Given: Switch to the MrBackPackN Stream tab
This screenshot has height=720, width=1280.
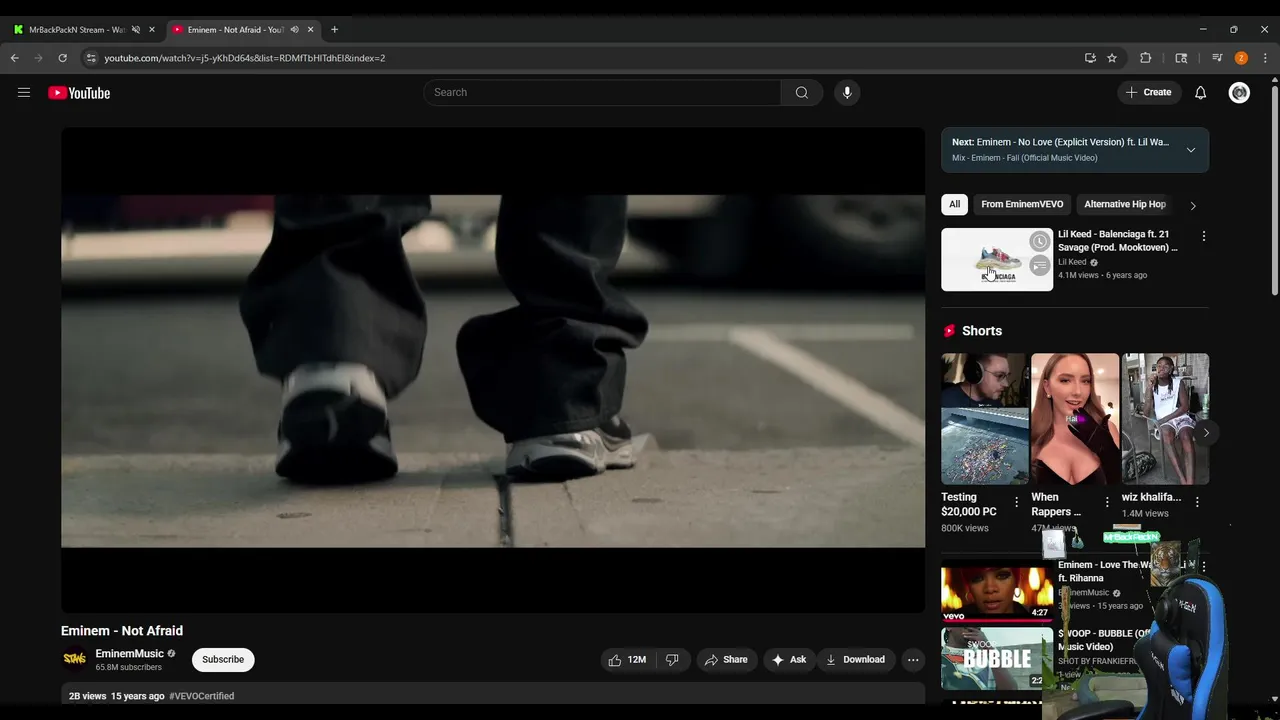Looking at the screenshot, I should click(x=78, y=29).
